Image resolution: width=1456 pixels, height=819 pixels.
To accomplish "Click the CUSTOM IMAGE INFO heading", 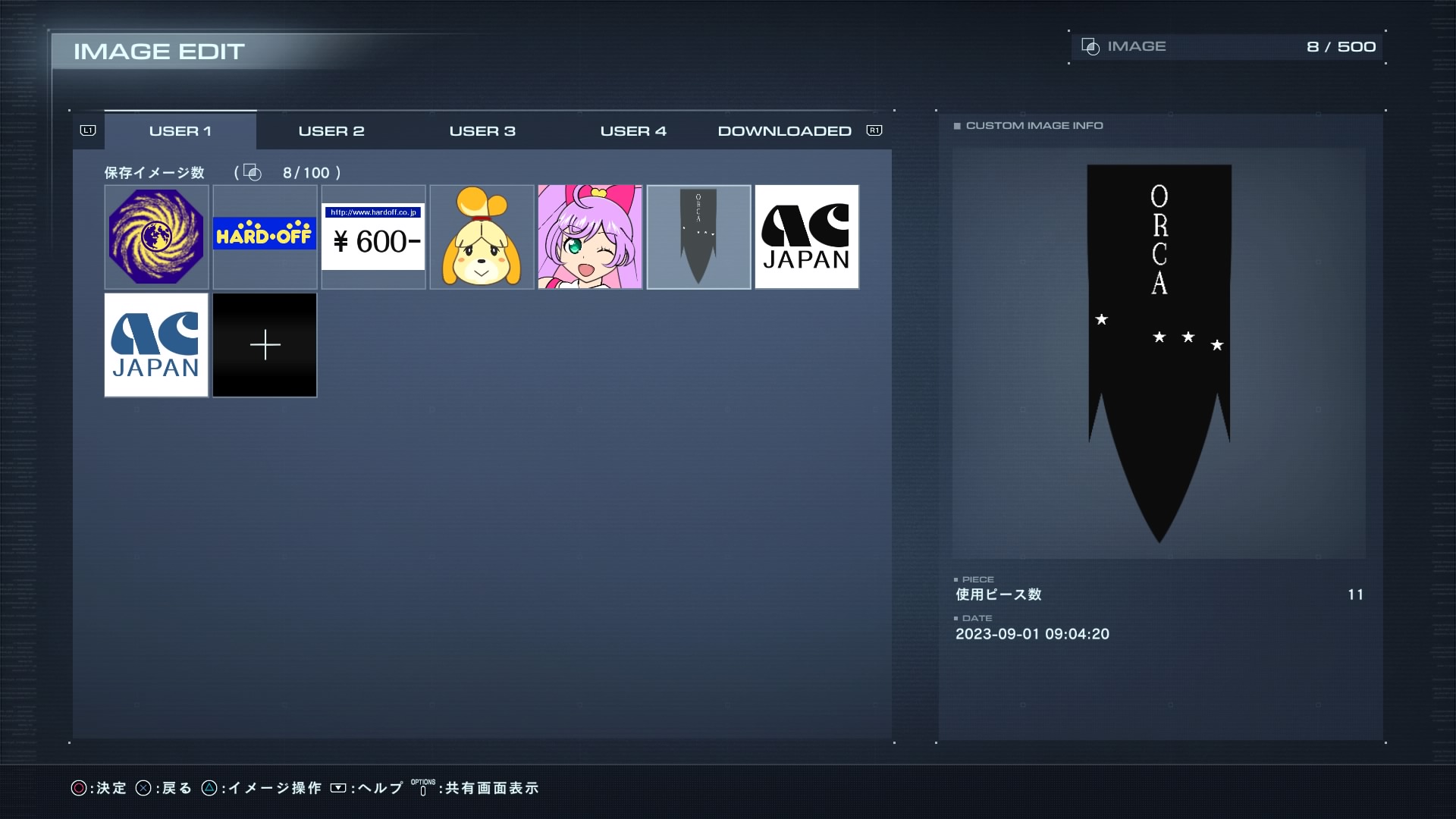I will coord(1034,126).
